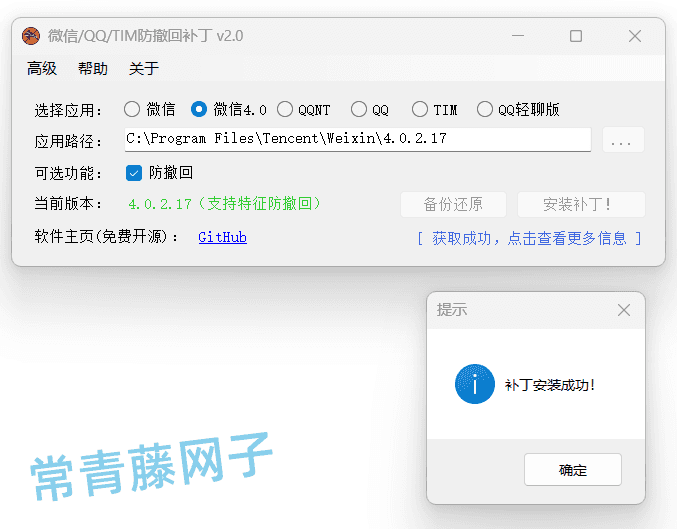This screenshot has width=677, height=529.
Task: Click the ... browse path button
Action: [x=623, y=139]
